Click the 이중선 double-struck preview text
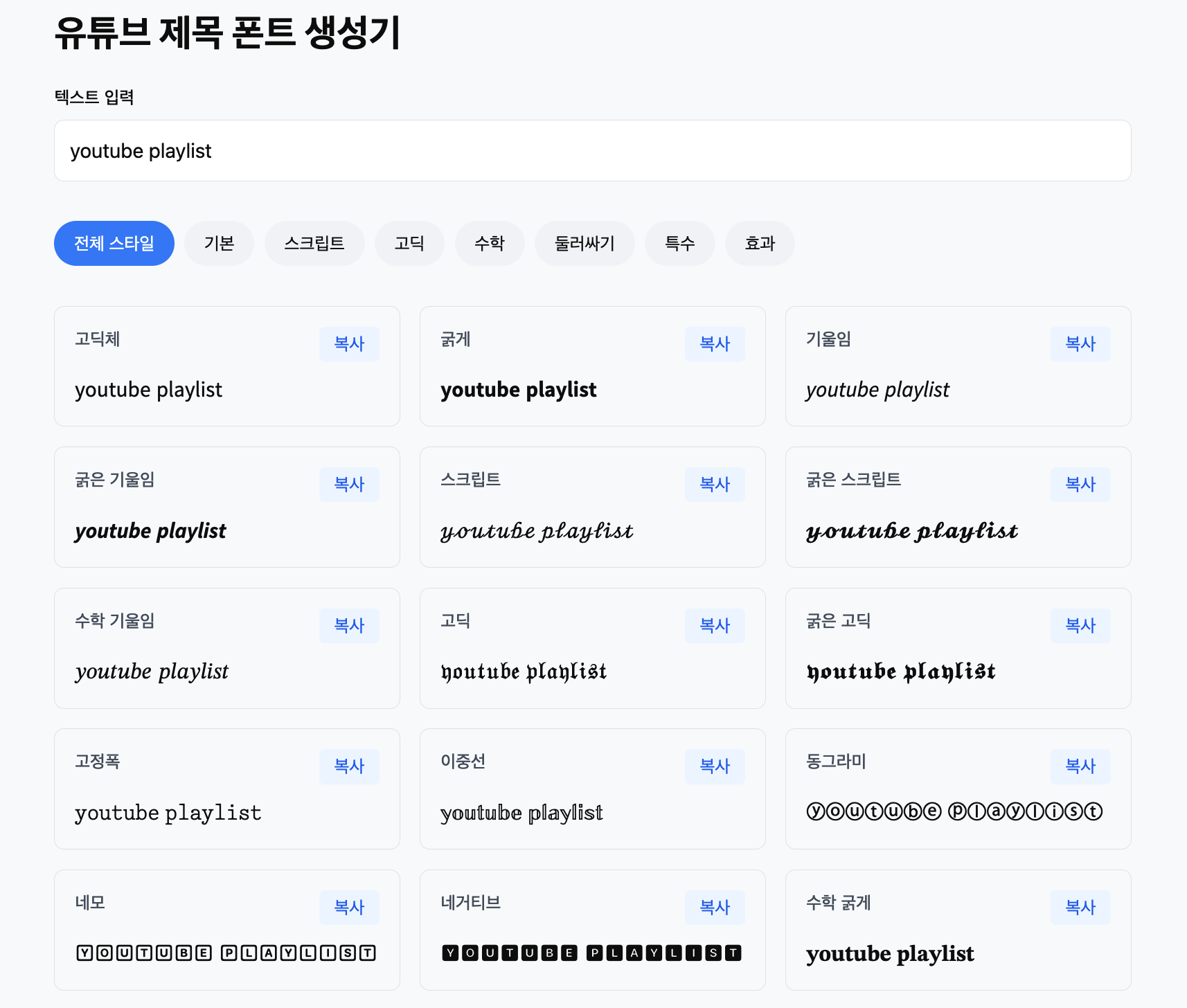 click(521, 813)
